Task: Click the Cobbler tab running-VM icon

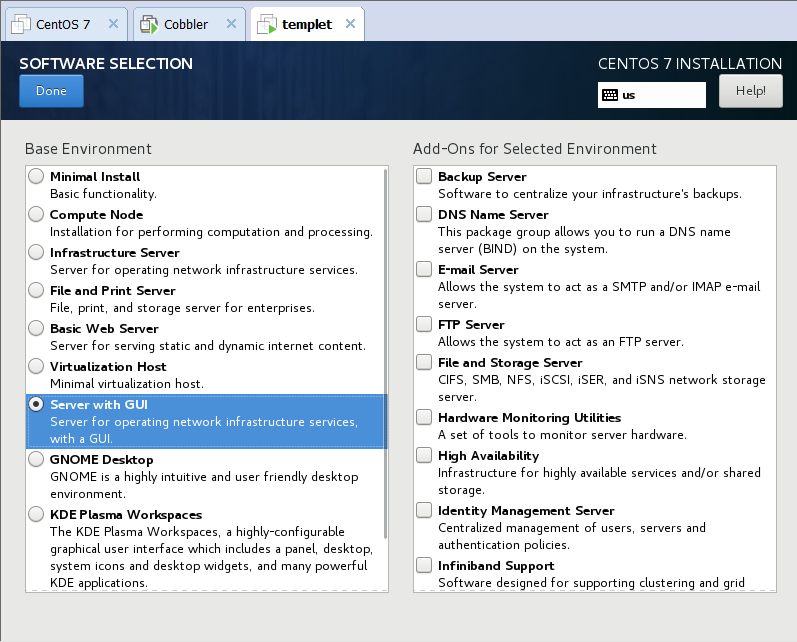Action: coord(149,24)
